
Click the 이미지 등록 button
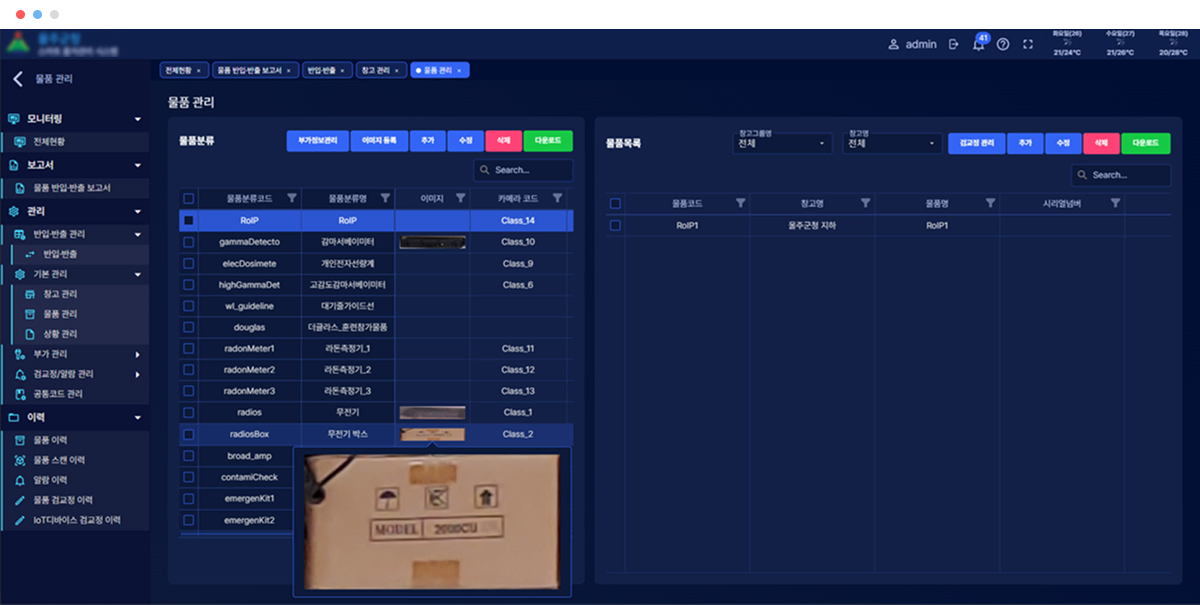click(378, 142)
